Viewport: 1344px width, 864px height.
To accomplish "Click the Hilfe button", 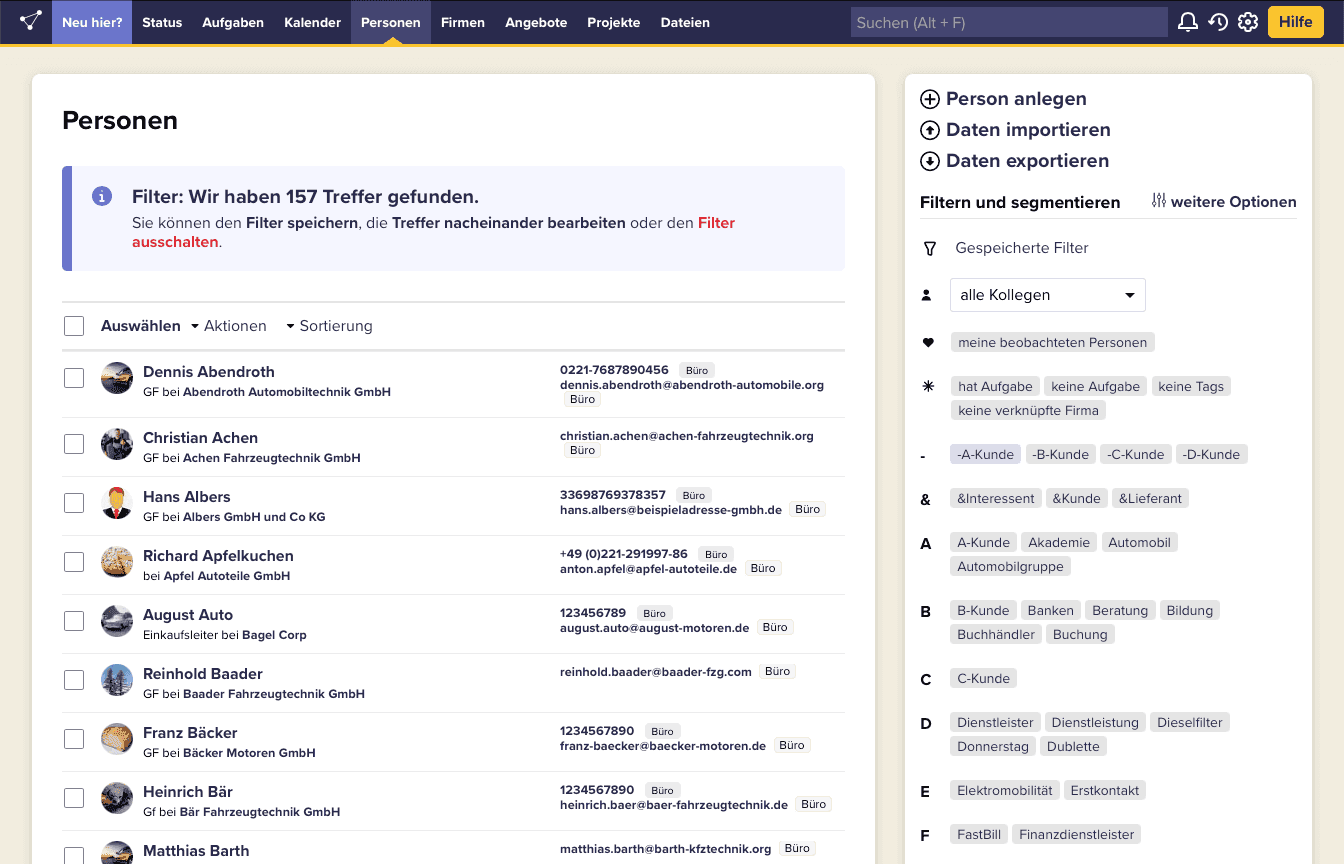I will click(x=1295, y=21).
